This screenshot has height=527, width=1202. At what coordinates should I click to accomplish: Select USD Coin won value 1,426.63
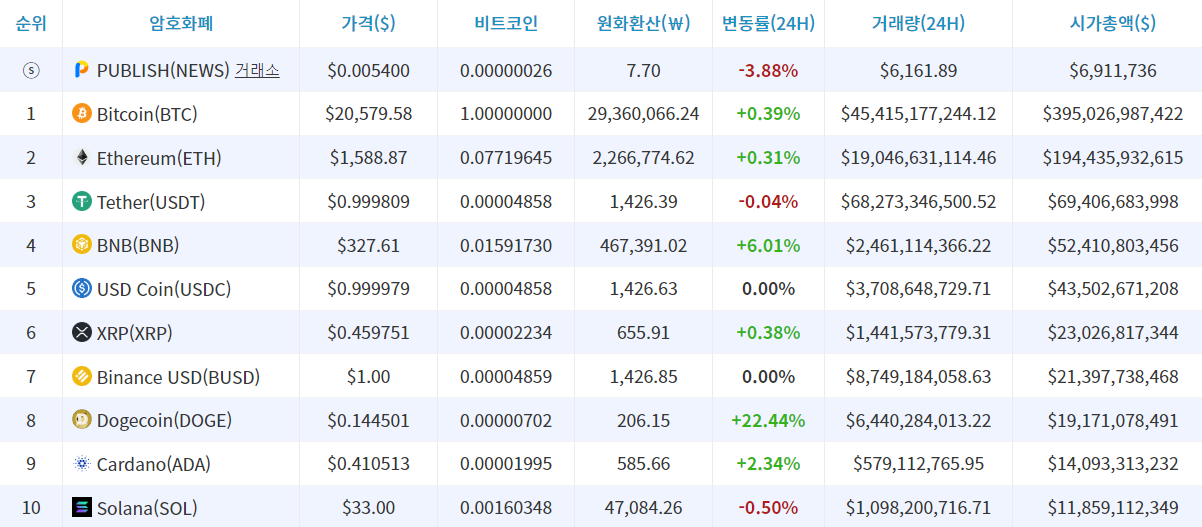point(643,289)
